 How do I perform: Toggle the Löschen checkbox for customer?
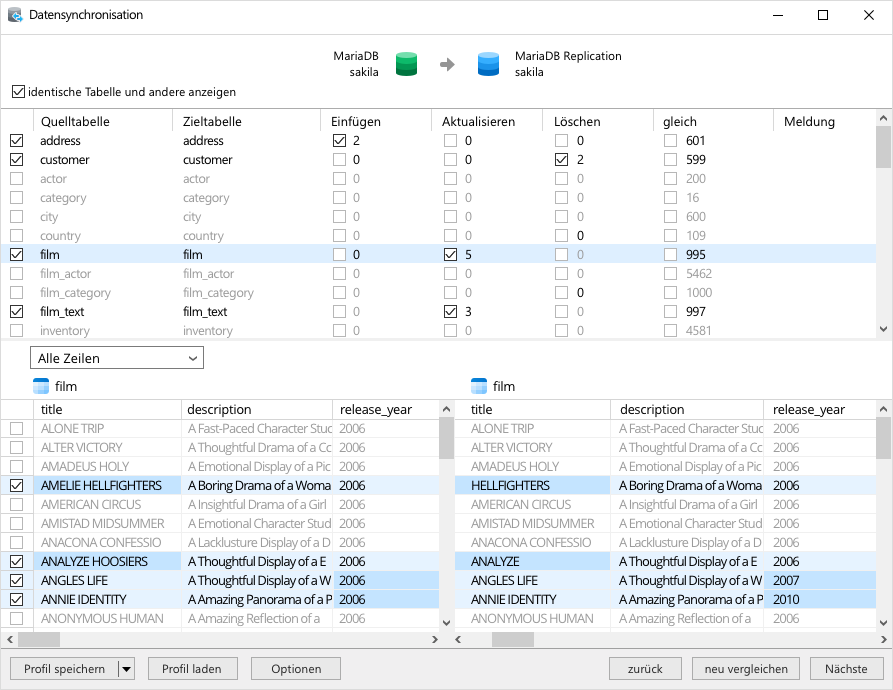pos(562,159)
